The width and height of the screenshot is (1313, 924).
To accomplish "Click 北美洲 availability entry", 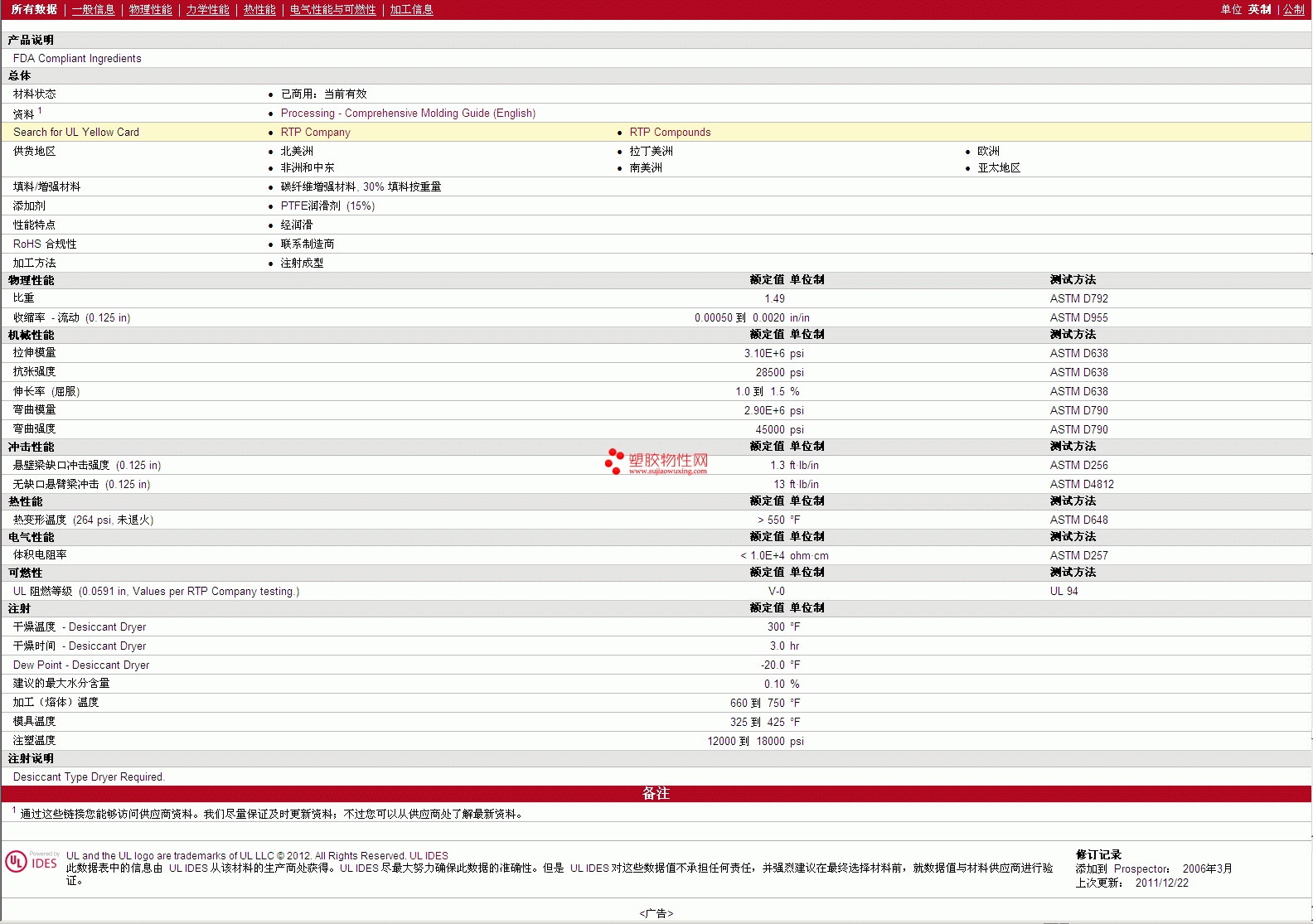I will coord(297,152).
